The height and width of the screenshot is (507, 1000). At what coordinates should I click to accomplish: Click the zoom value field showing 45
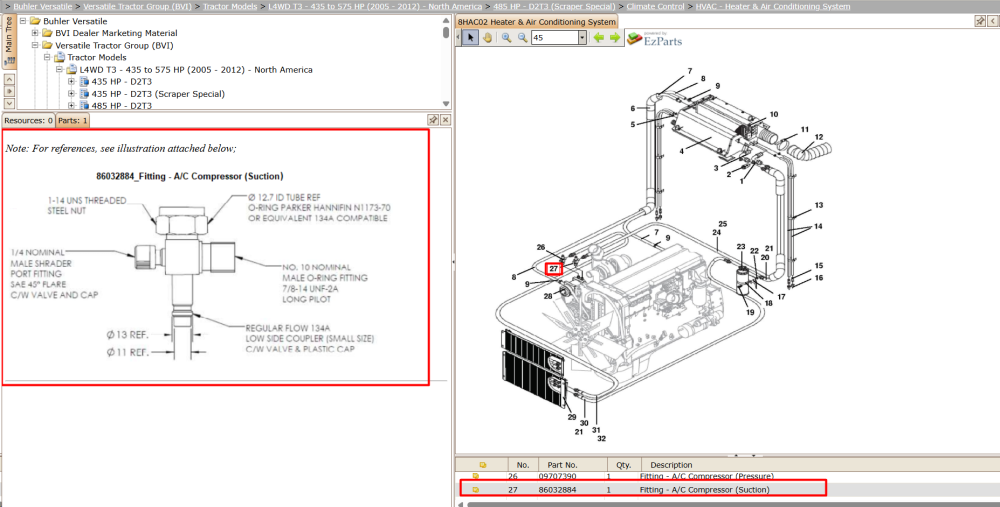click(555, 38)
